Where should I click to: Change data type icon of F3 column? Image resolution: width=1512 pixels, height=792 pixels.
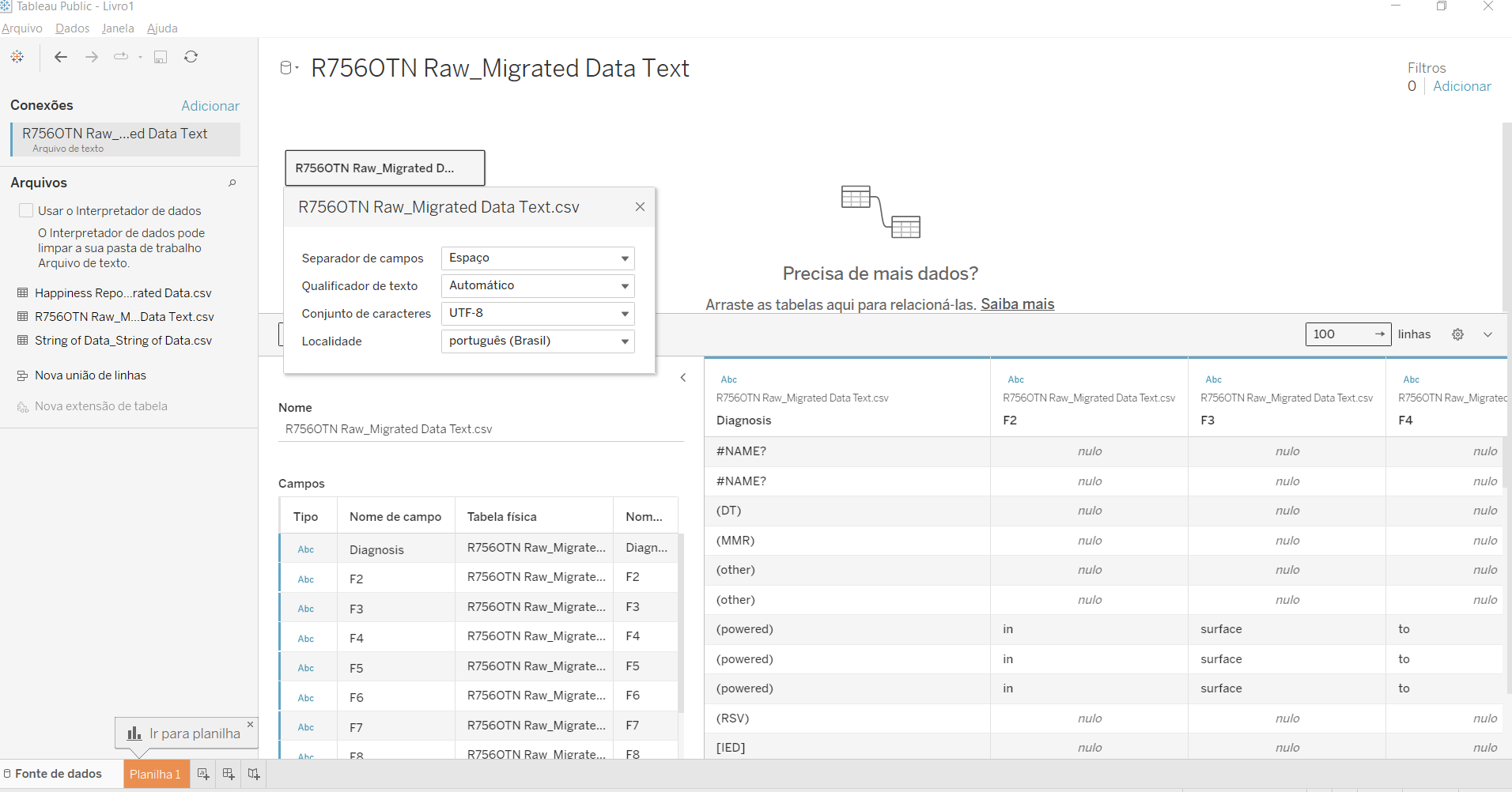(x=1214, y=379)
